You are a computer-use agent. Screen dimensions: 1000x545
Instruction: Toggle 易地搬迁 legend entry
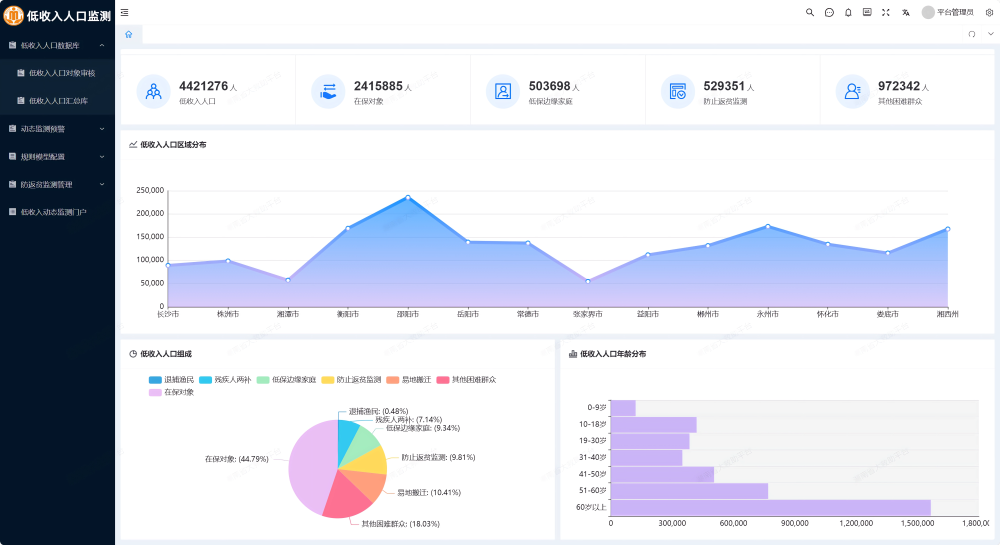pos(409,380)
